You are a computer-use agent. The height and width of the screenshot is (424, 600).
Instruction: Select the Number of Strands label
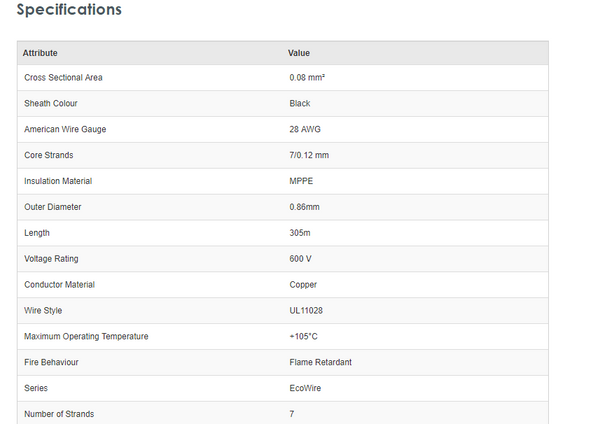point(59,414)
